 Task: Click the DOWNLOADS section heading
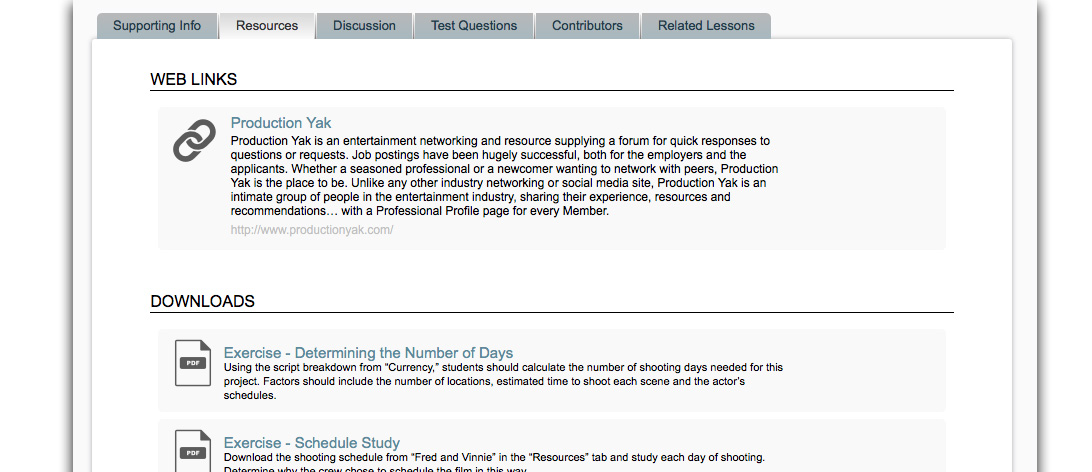203,301
